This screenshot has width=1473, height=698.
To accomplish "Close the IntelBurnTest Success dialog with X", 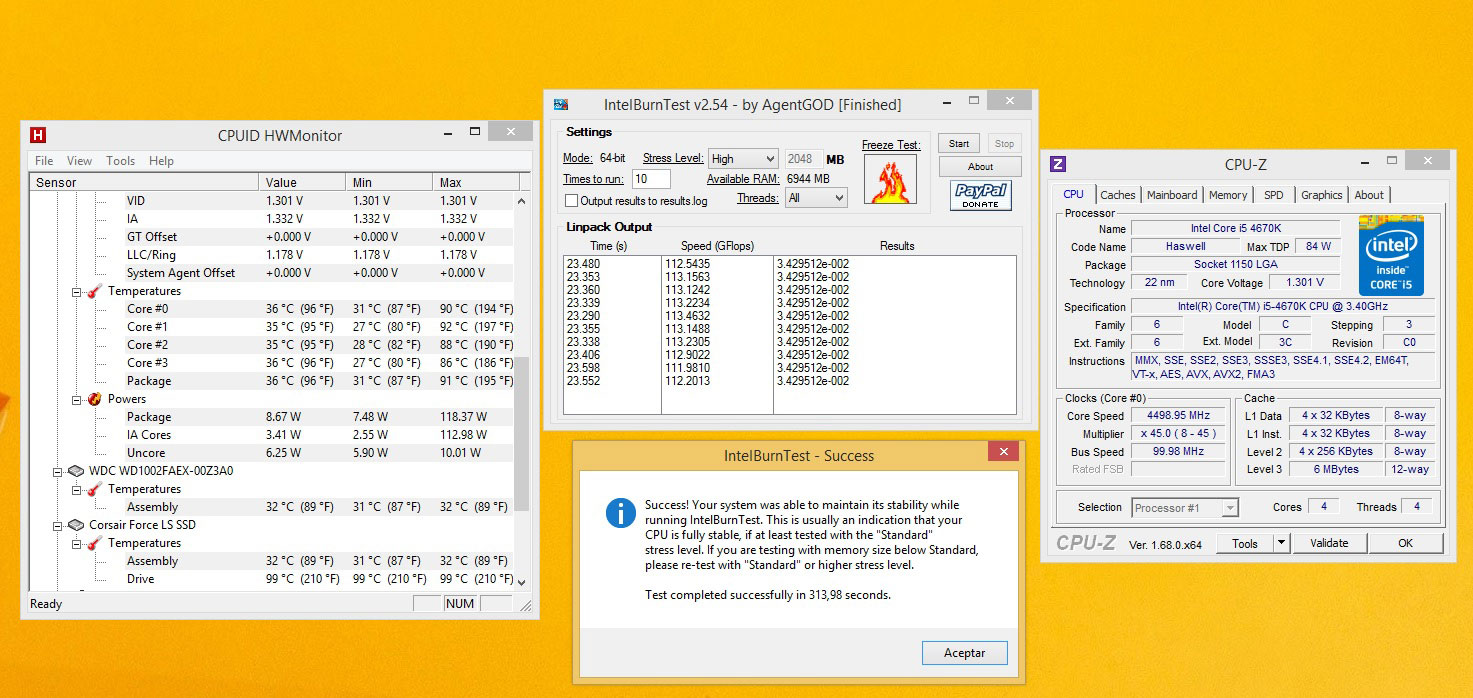I will 1003,452.
